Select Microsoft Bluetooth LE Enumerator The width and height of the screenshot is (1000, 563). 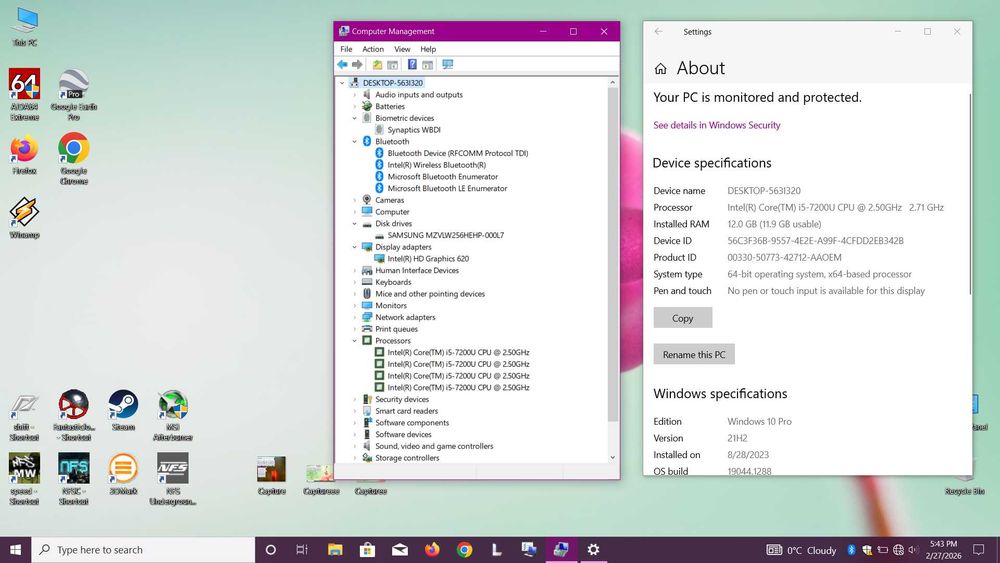click(x=447, y=188)
